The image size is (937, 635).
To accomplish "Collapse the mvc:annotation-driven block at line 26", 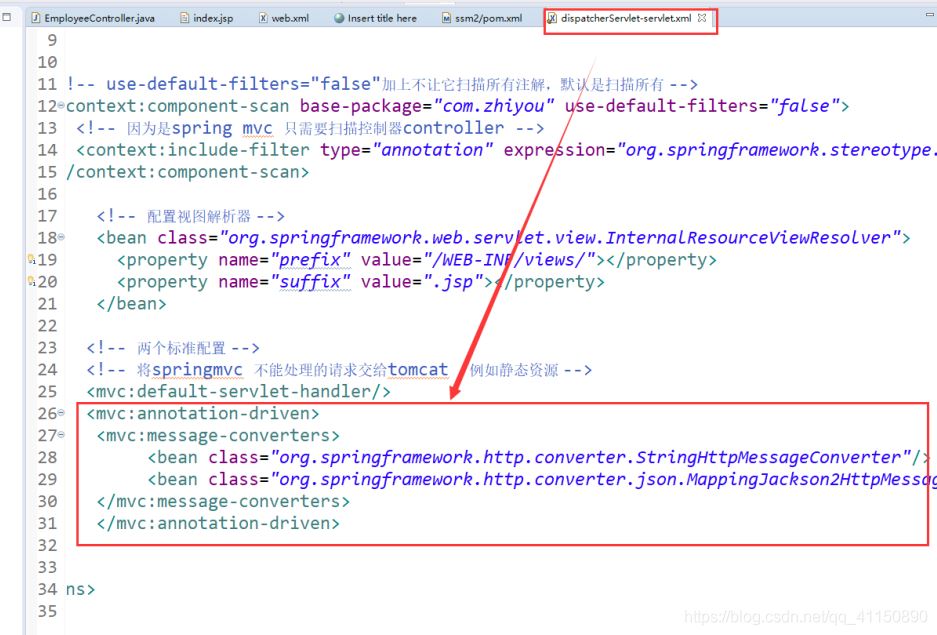I will [x=61, y=413].
